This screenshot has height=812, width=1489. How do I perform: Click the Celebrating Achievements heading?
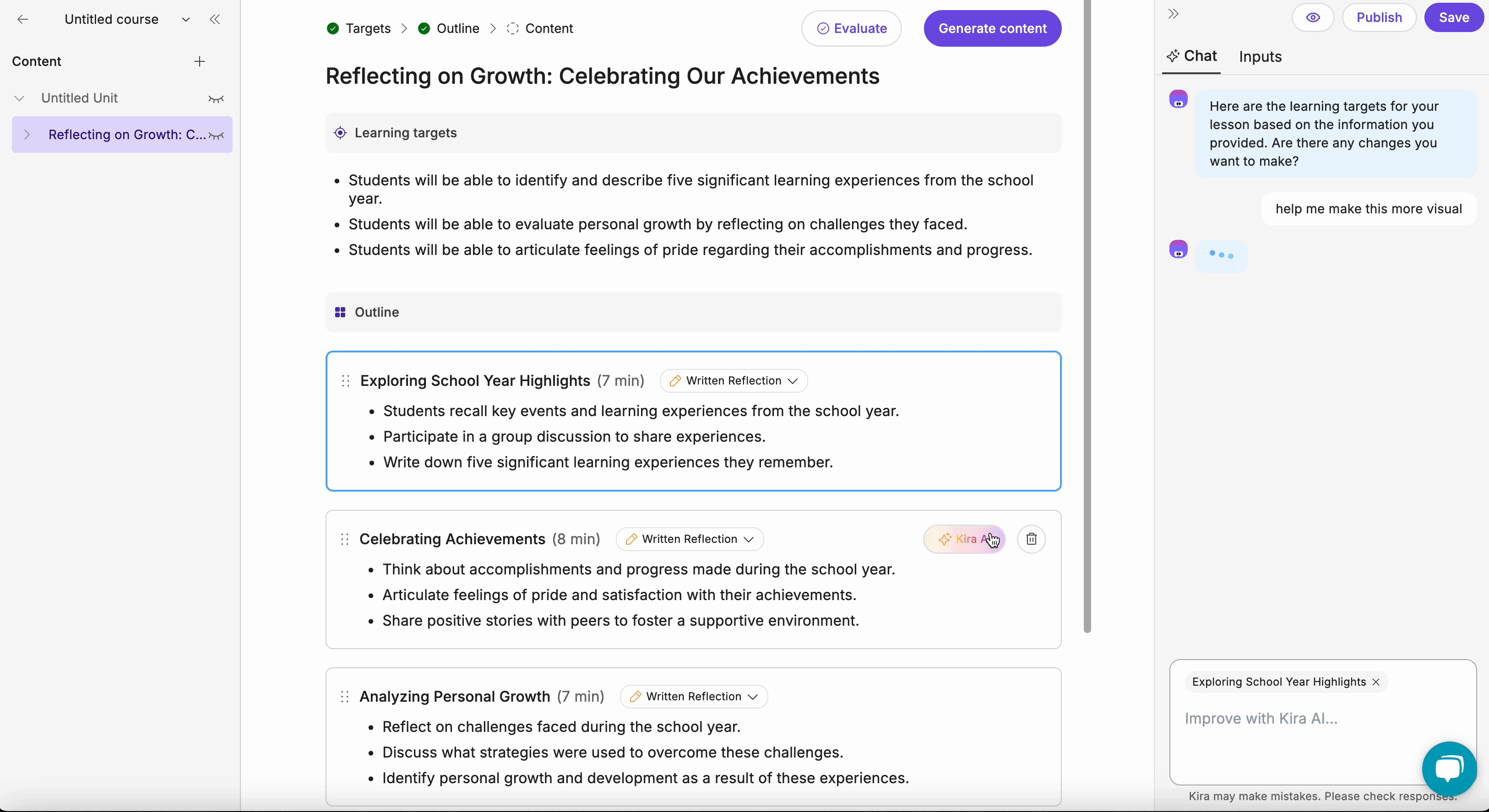[452, 539]
